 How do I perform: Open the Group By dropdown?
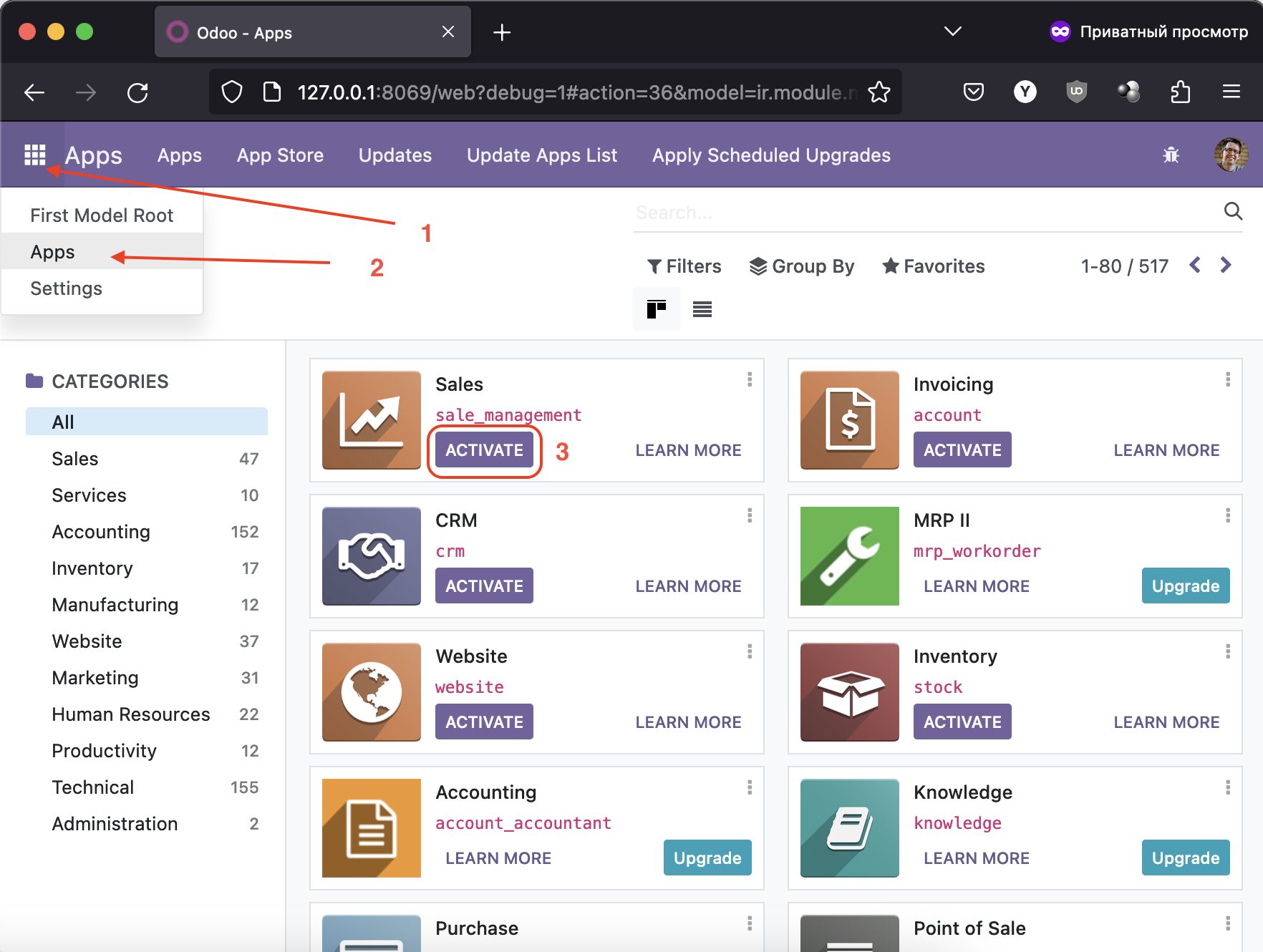click(x=802, y=266)
